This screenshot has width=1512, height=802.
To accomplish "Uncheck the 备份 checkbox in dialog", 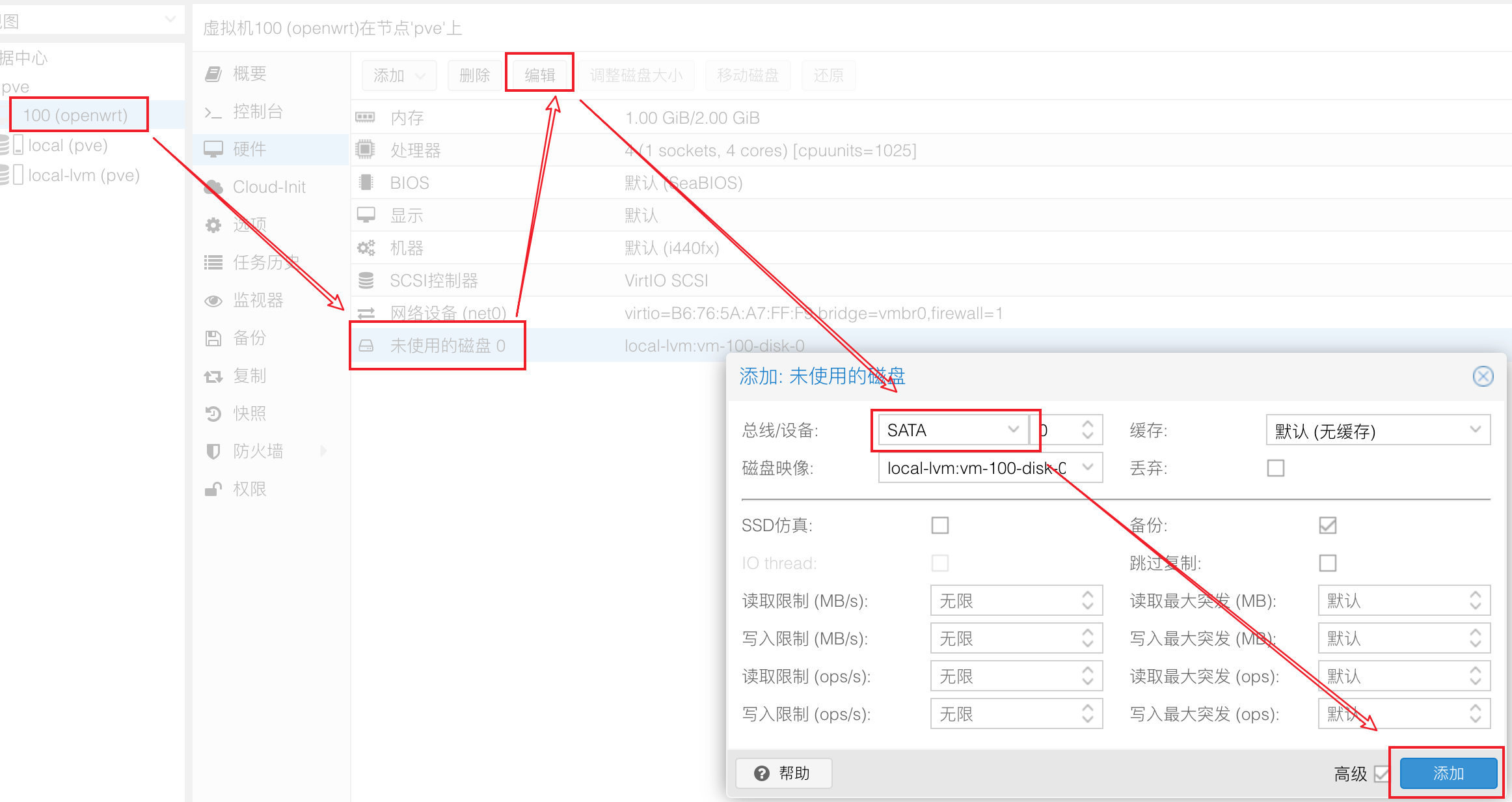I will [x=1328, y=525].
